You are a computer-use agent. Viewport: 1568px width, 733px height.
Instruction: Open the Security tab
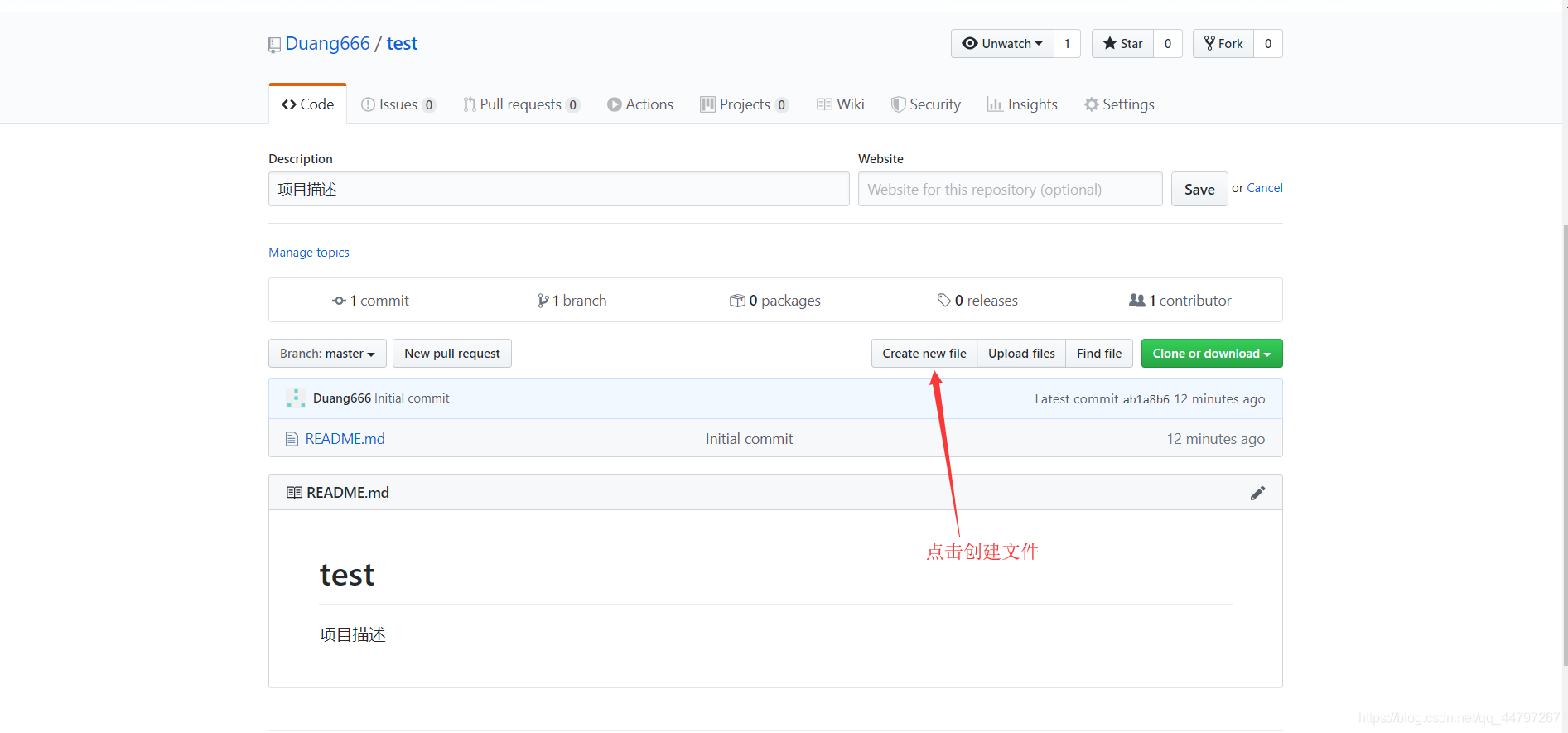926,104
